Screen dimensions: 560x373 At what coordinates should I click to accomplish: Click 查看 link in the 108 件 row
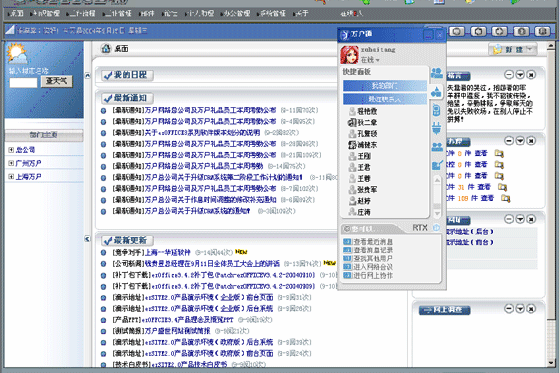coord(488,198)
